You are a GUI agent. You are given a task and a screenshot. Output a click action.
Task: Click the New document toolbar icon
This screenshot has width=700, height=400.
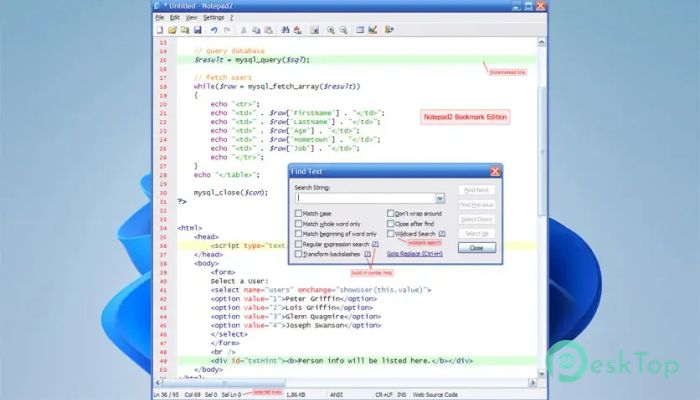pos(160,30)
